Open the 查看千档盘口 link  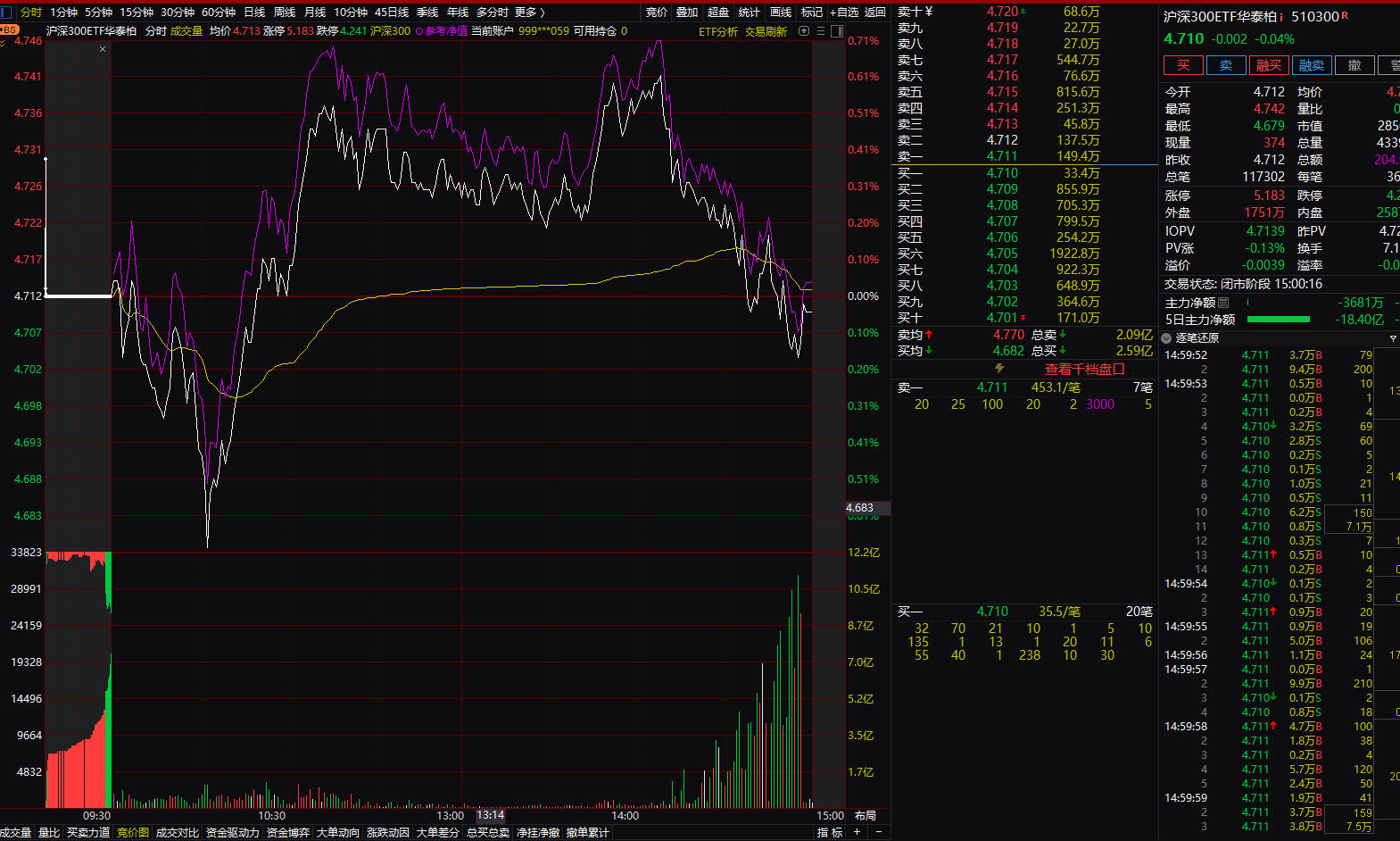click(1084, 369)
